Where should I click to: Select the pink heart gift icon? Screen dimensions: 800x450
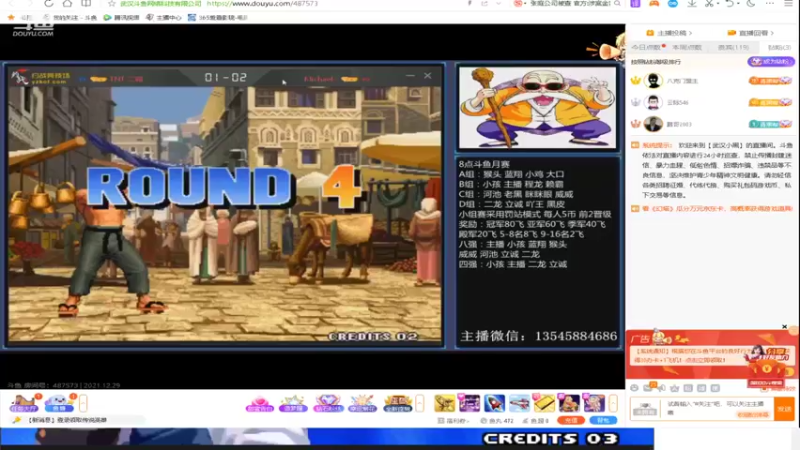click(260, 403)
